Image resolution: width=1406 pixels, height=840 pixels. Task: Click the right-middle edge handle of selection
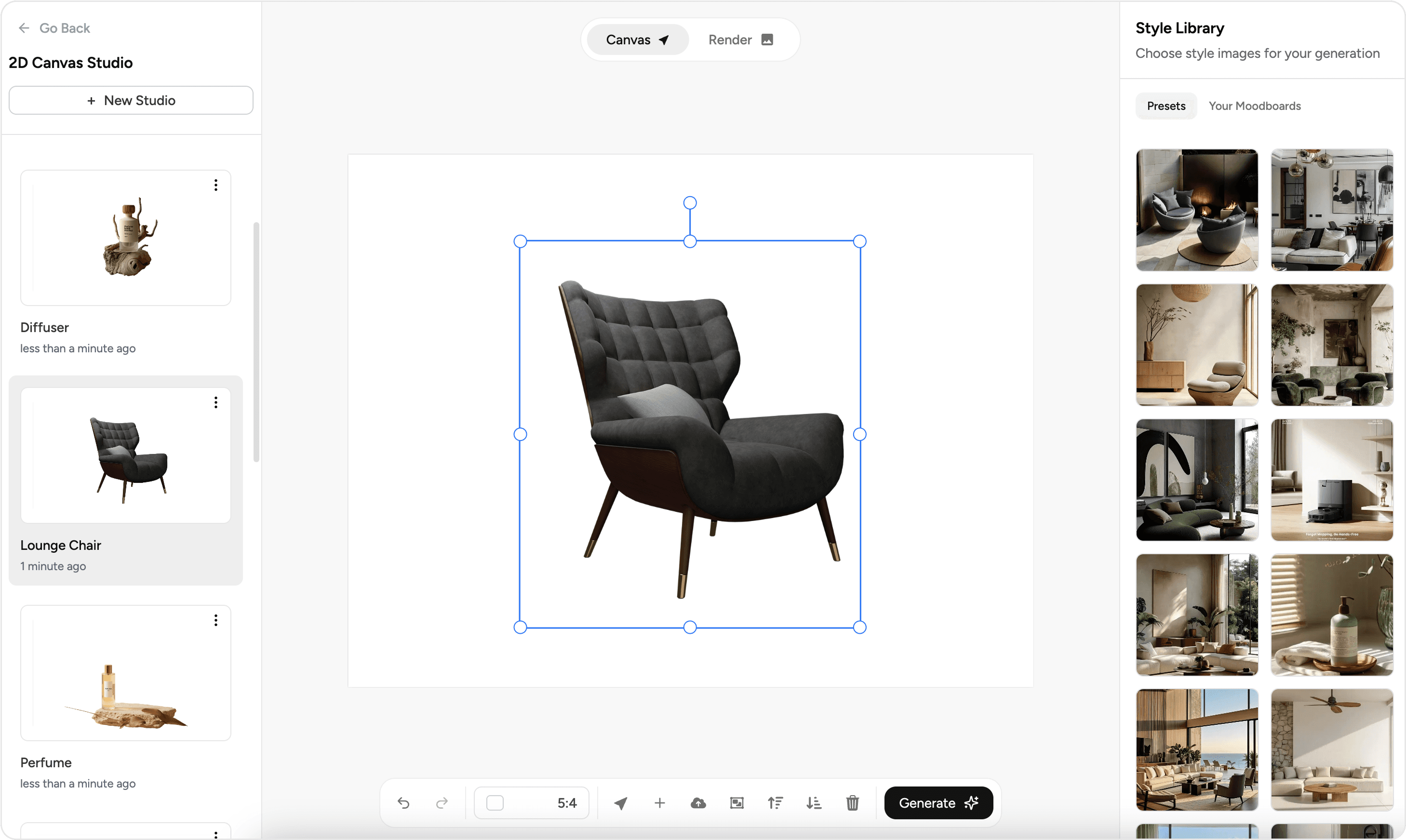[860, 434]
